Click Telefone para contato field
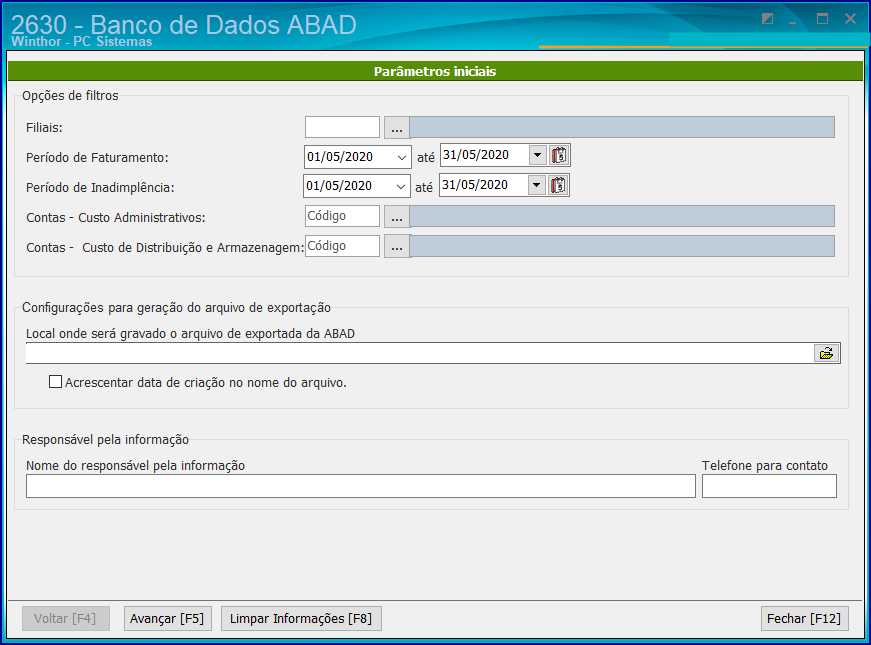The height and width of the screenshot is (645, 871). [769, 486]
